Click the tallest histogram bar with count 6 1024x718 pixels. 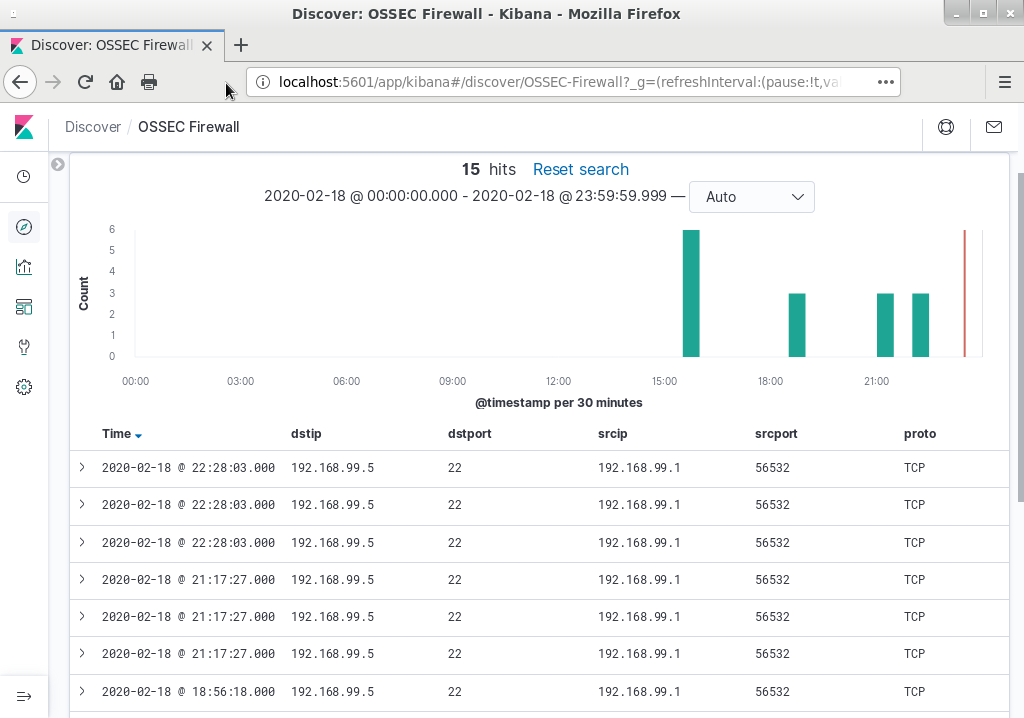coord(691,293)
